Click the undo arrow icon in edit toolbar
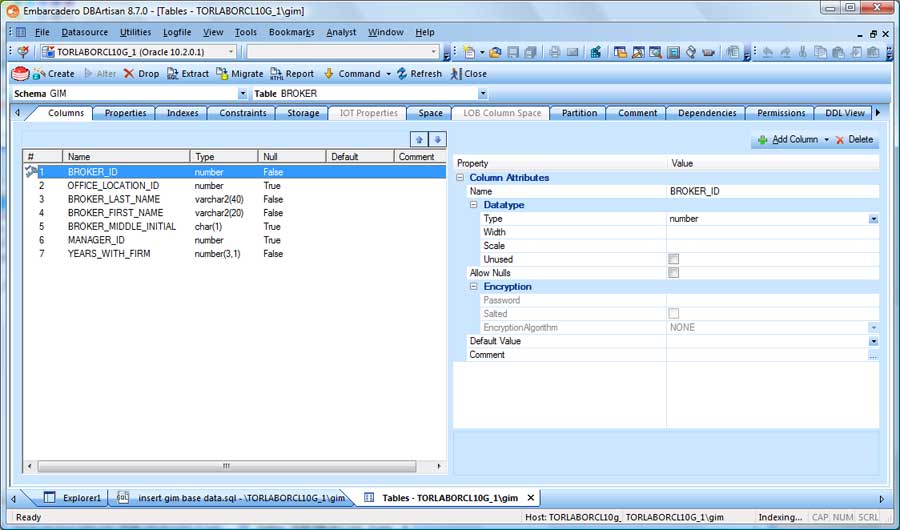Image resolution: width=900 pixels, height=530 pixels. click(x=767, y=52)
